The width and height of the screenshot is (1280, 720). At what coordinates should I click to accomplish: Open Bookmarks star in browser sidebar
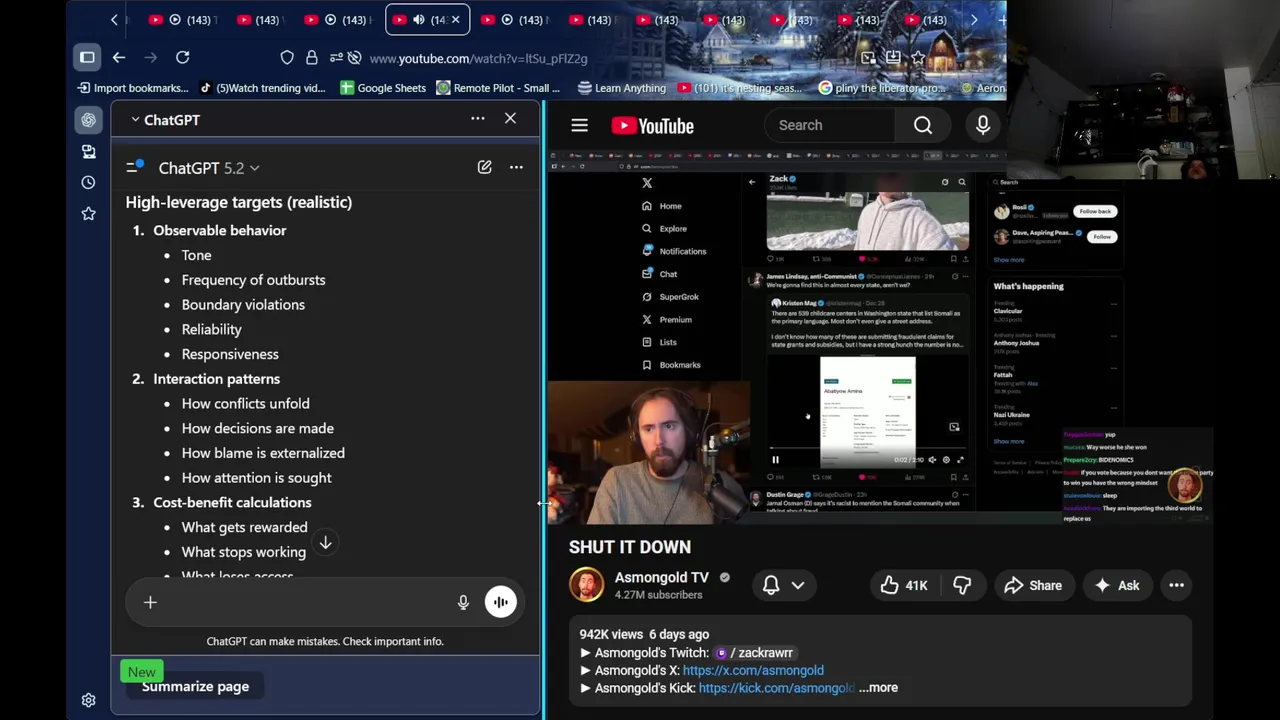coord(88,213)
